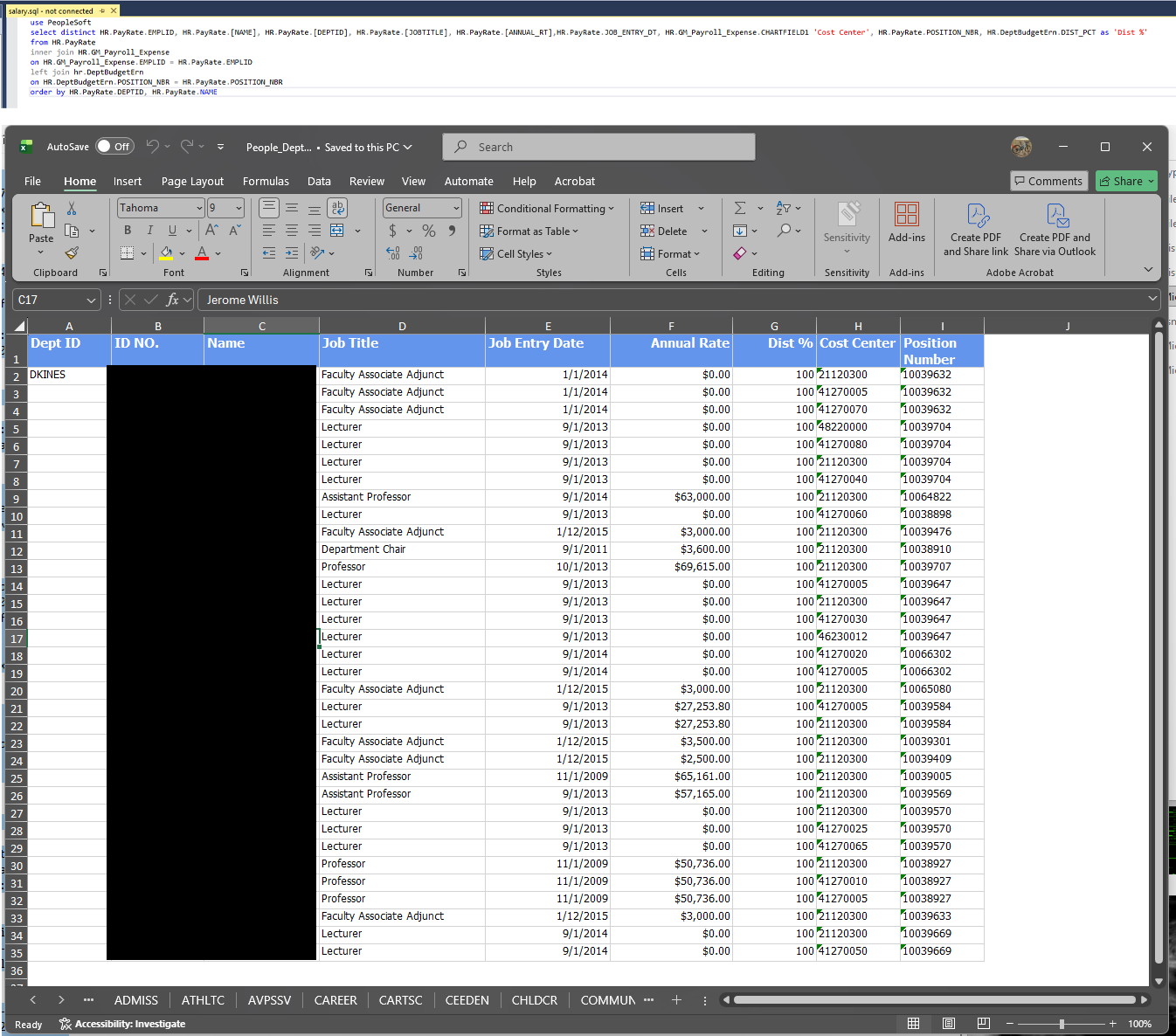This screenshot has width=1176, height=1036.
Task: Expand Cell Styles menu
Action: (516, 253)
